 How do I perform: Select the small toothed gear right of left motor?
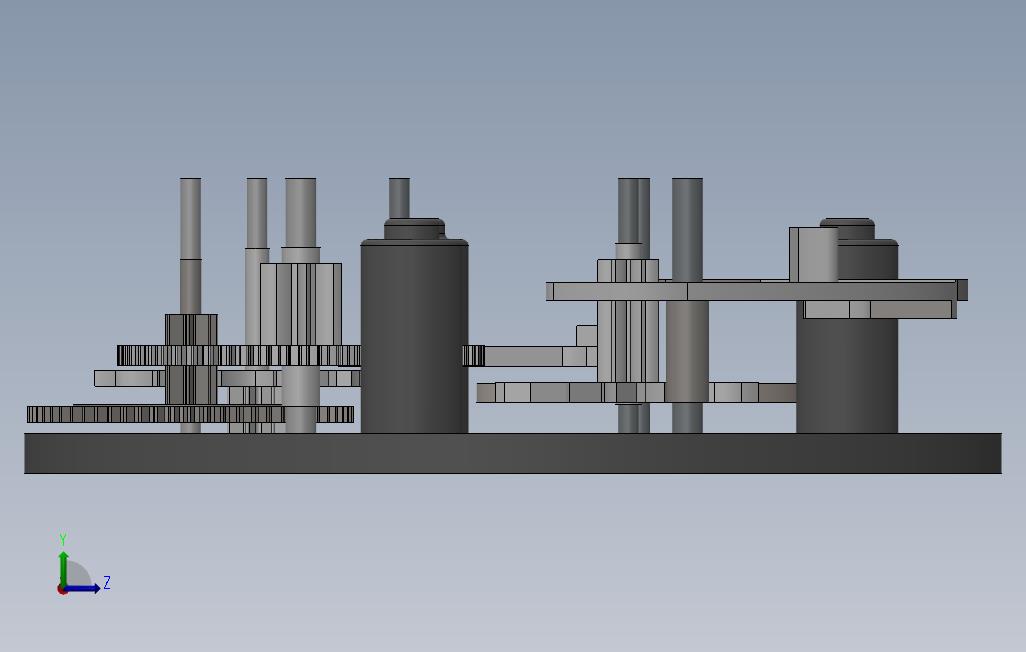473,355
